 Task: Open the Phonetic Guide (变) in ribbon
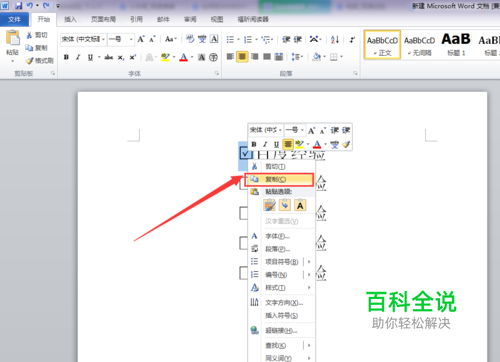pos(202,39)
